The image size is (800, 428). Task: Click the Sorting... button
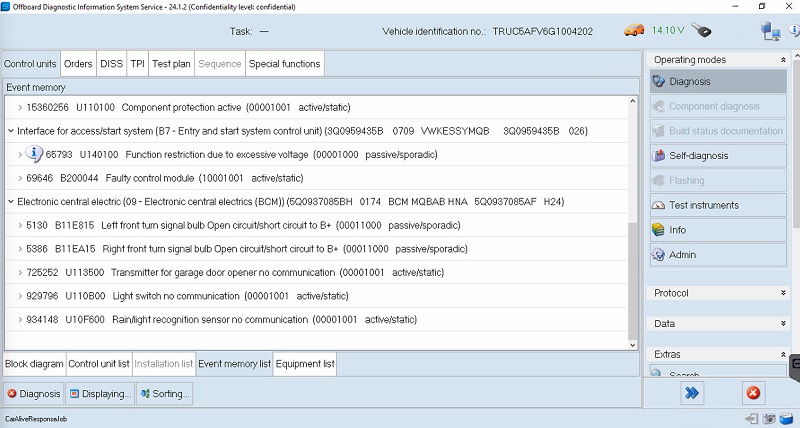164,394
